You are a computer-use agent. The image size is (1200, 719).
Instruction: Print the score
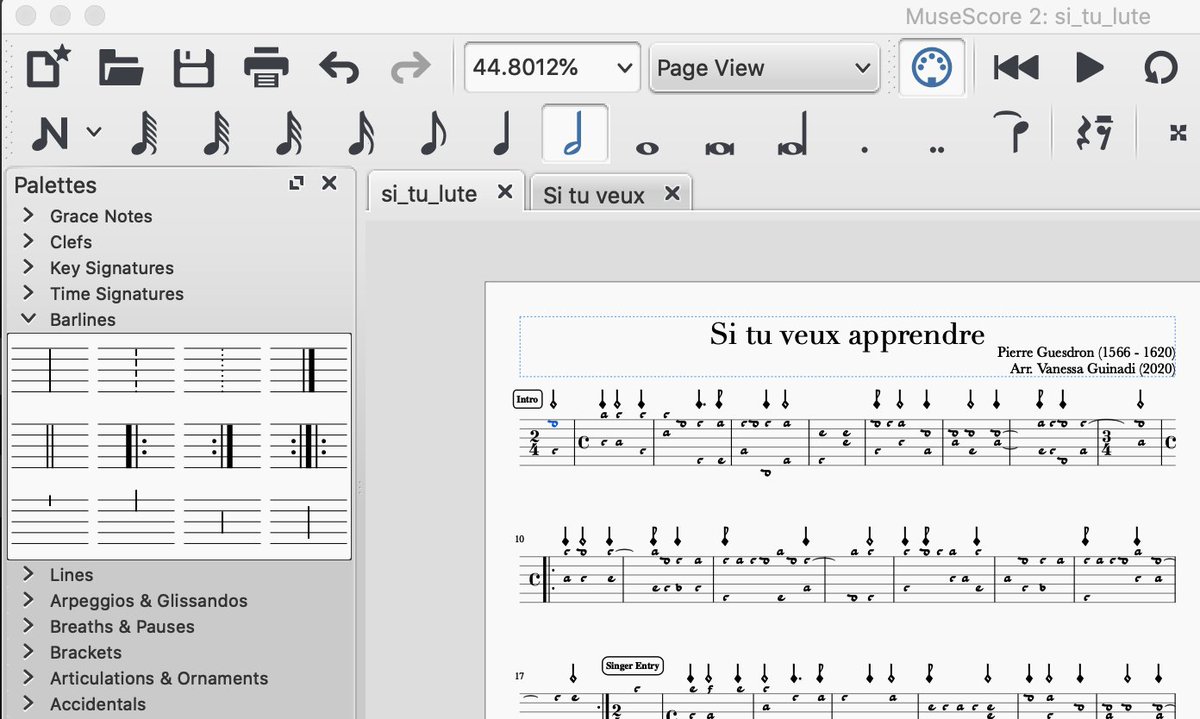267,68
